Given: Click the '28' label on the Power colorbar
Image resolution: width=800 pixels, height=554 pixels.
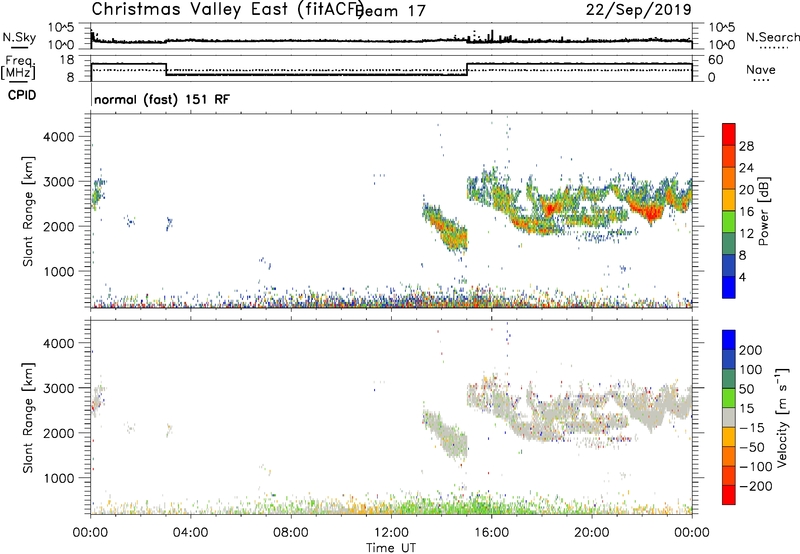Looking at the screenshot, I should tap(746, 146).
